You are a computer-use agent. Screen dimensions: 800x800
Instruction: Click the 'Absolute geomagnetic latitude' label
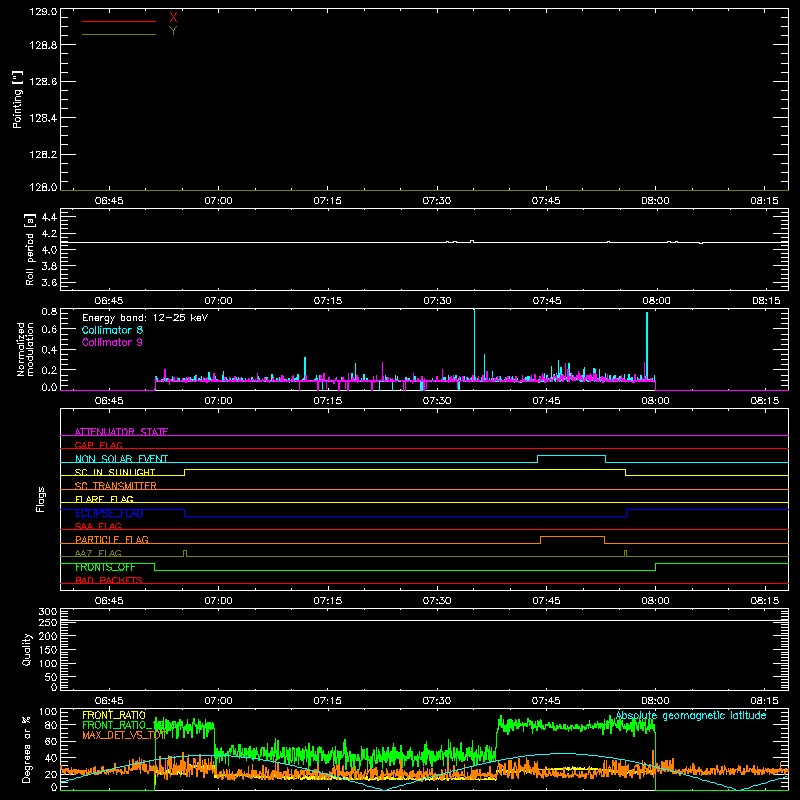coord(691,716)
